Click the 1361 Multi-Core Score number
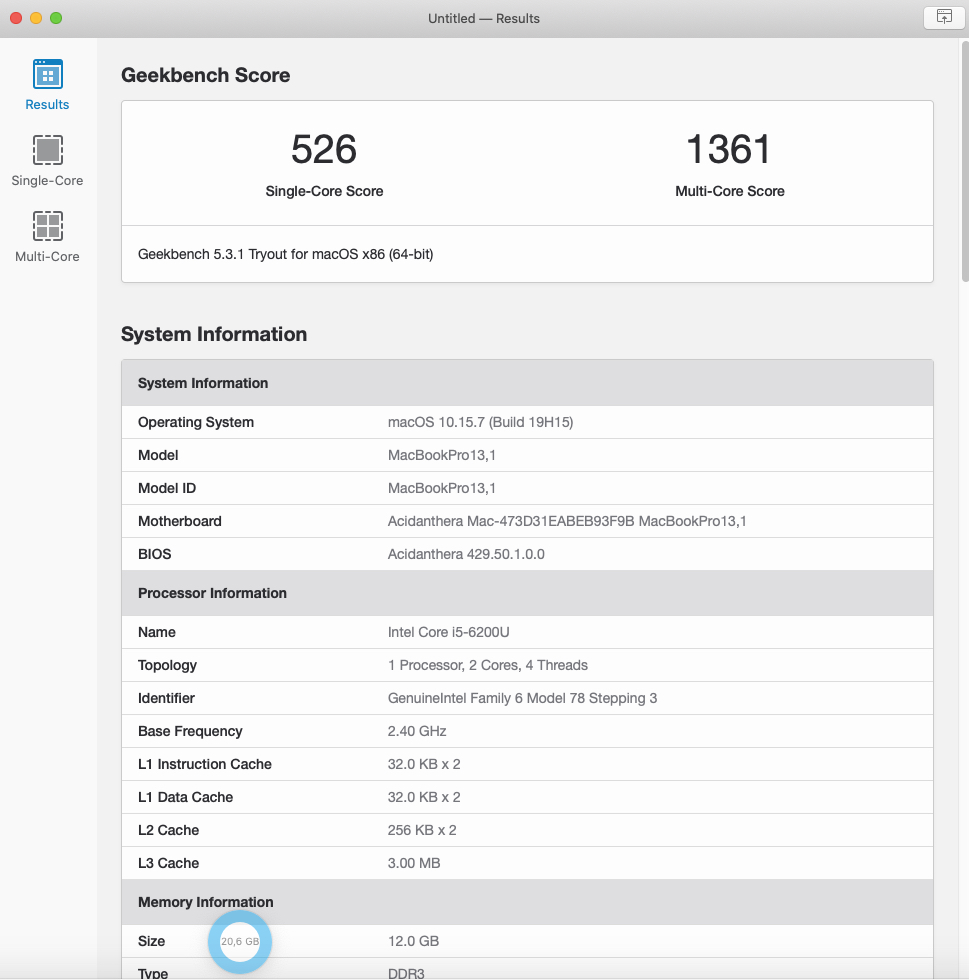The image size is (969, 980). 729,150
